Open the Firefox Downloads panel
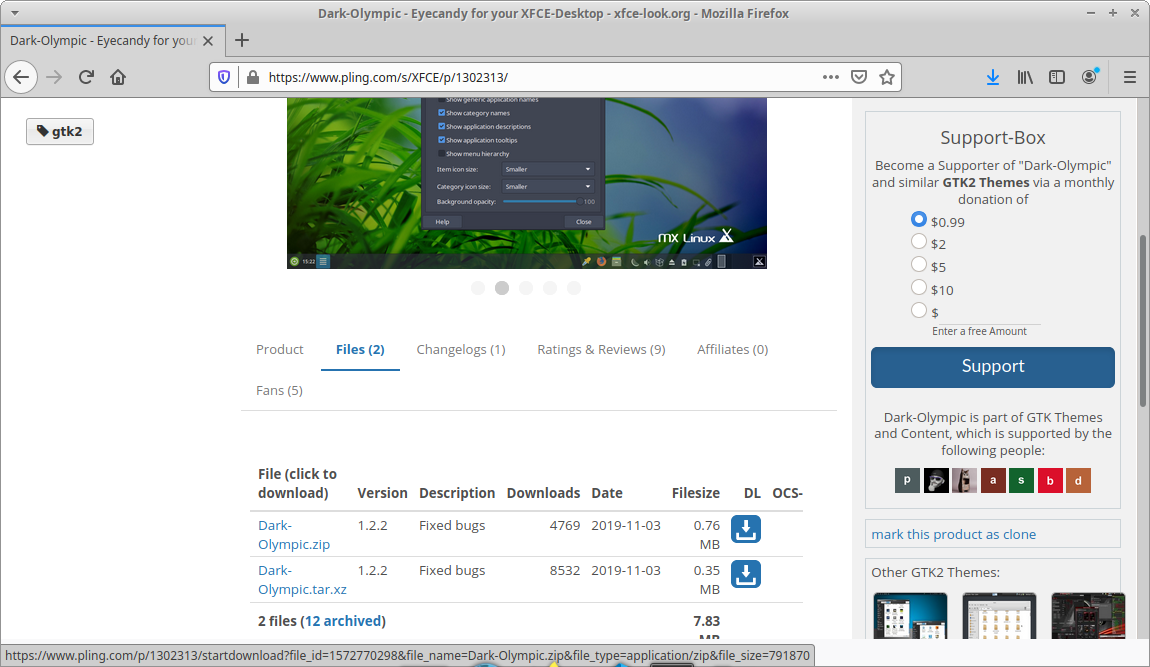The height and width of the screenshot is (667, 1150). coord(993,76)
